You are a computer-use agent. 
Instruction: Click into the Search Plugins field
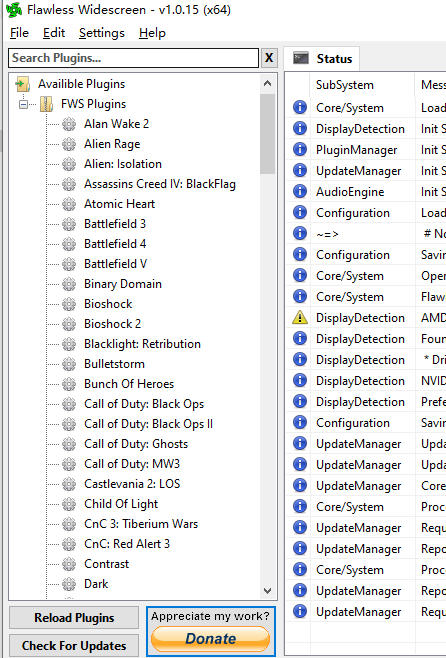click(x=133, y=58)
